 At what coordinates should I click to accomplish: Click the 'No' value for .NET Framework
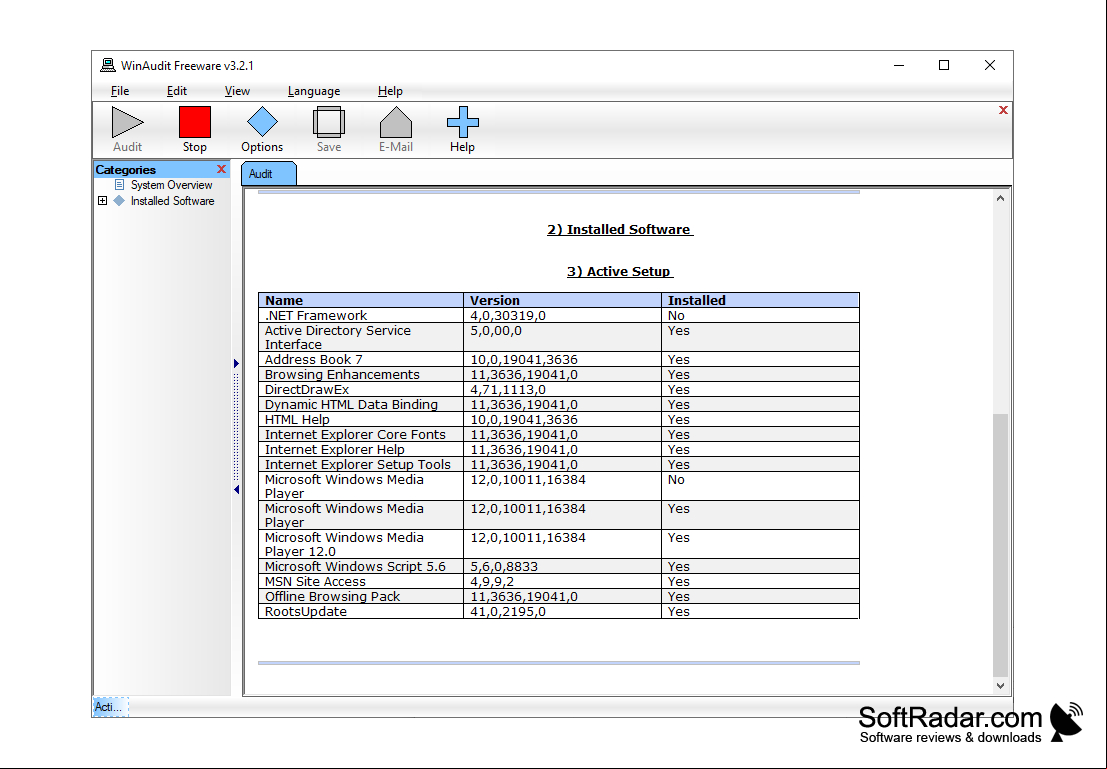(x=676, y=316)
